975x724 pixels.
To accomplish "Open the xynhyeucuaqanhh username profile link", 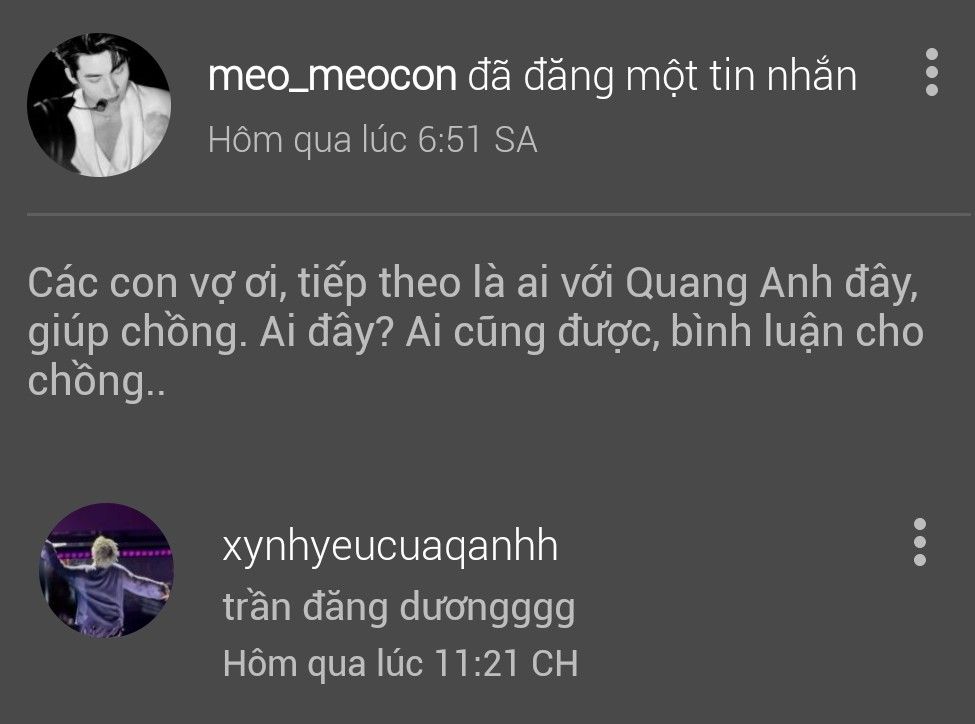I will click(390, 545).
